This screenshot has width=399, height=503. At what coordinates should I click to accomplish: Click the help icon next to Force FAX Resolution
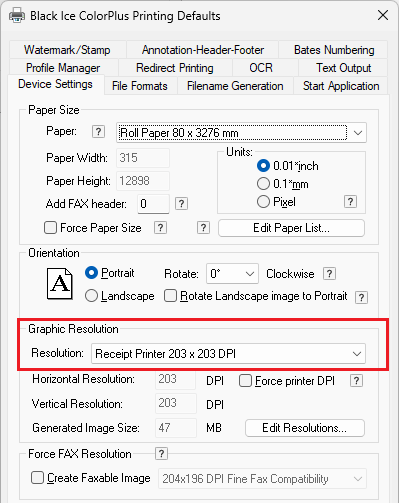[x=161, y=454]
